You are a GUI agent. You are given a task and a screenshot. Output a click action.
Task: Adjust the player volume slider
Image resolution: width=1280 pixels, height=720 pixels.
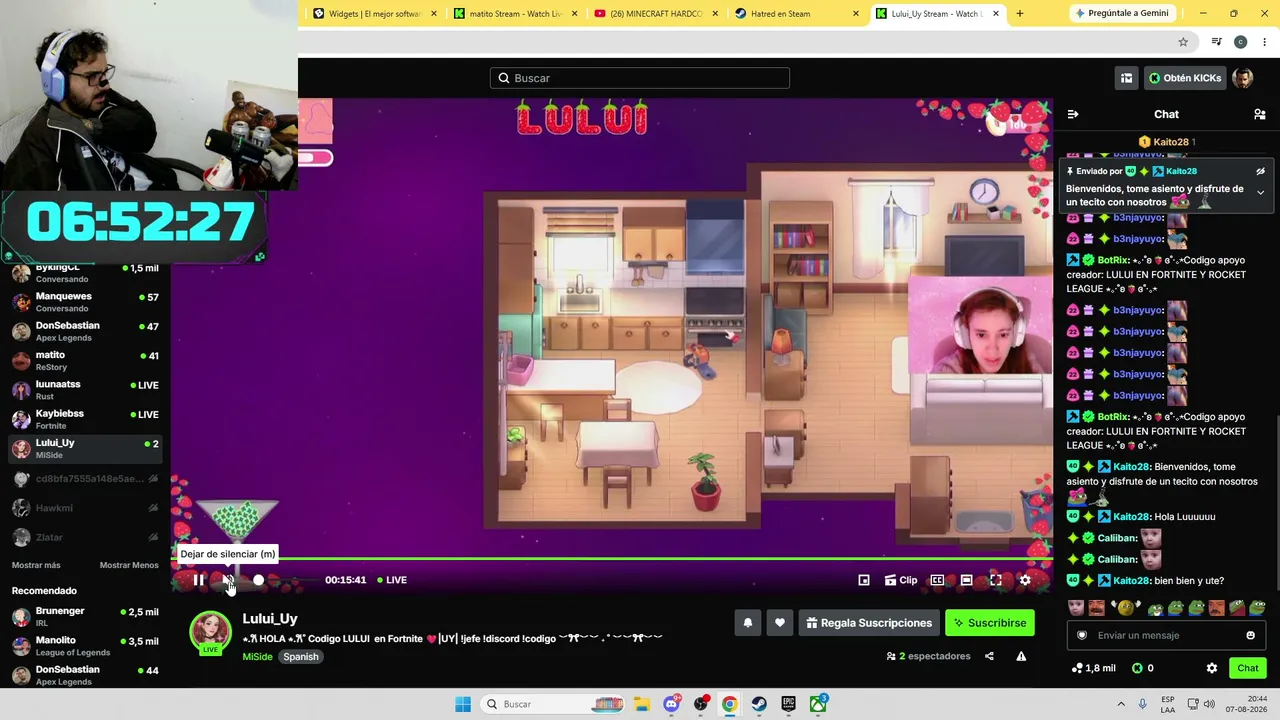(x=258, y=580)
